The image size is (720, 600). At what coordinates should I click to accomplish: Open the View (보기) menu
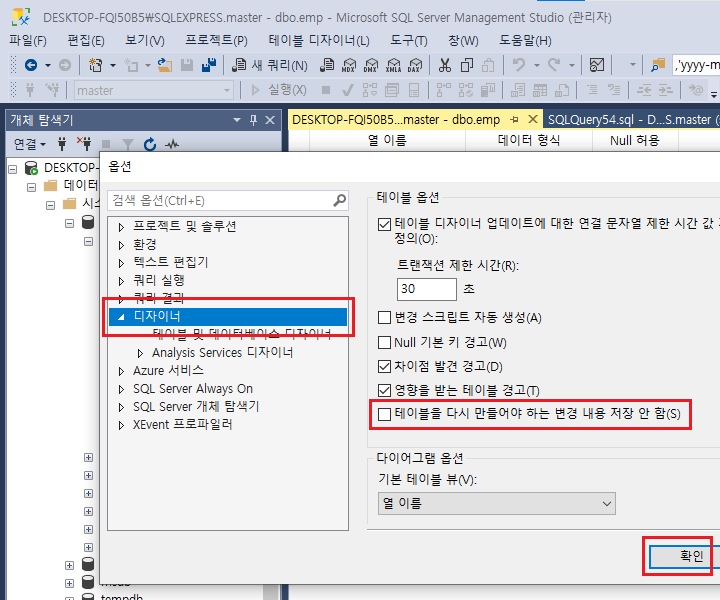point(145,40)
